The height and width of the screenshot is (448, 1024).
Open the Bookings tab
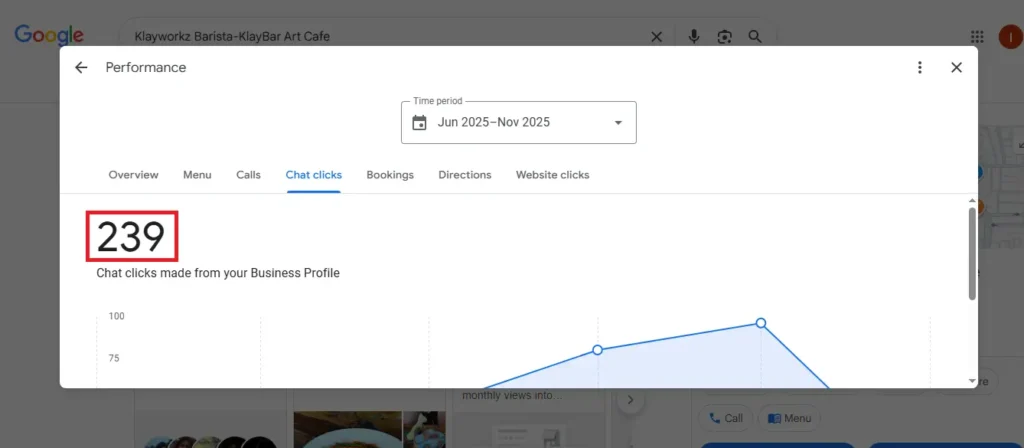click(x=390, y=175)
